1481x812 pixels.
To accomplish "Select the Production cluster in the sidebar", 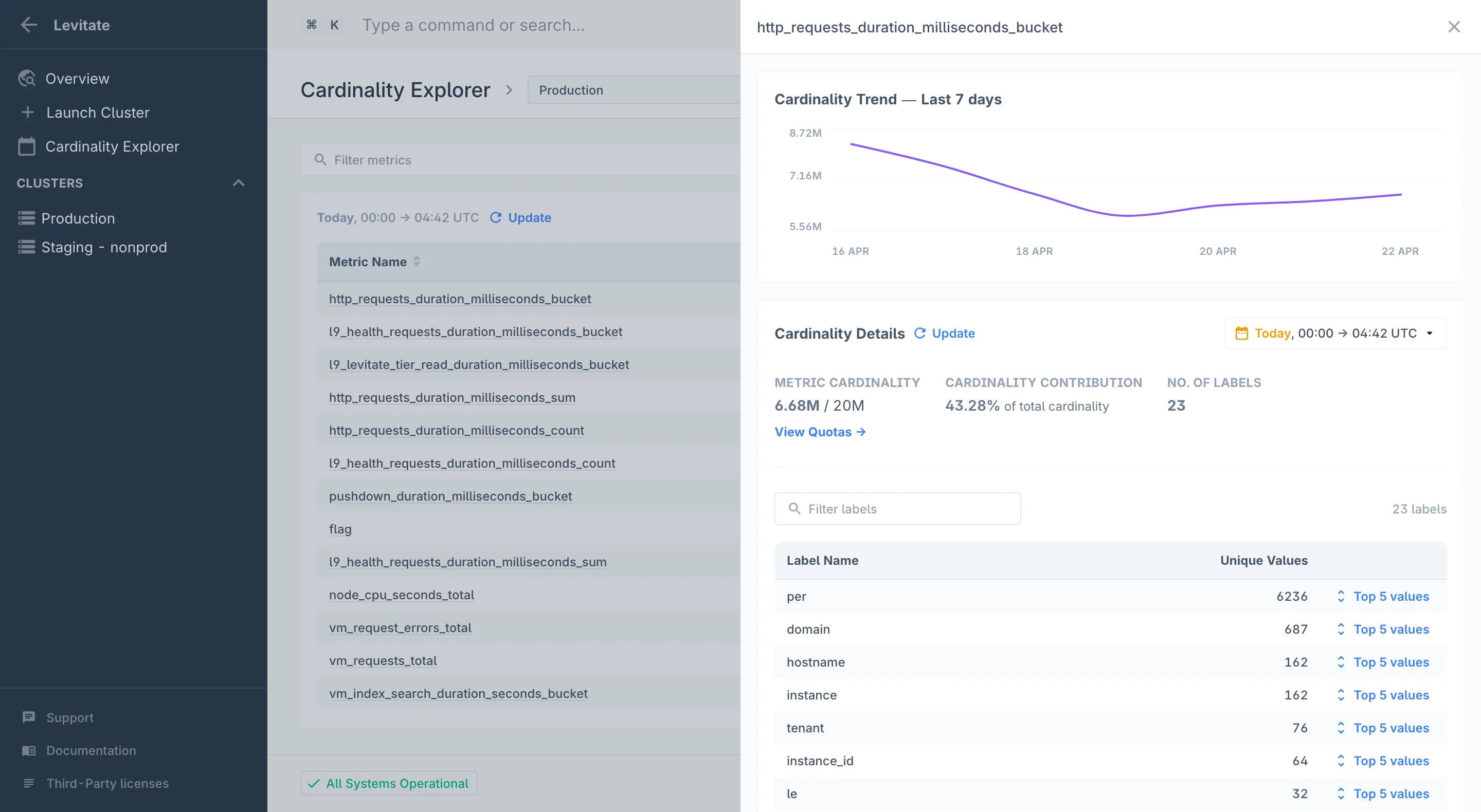I will pyautogui.click(x=78, y=218).
